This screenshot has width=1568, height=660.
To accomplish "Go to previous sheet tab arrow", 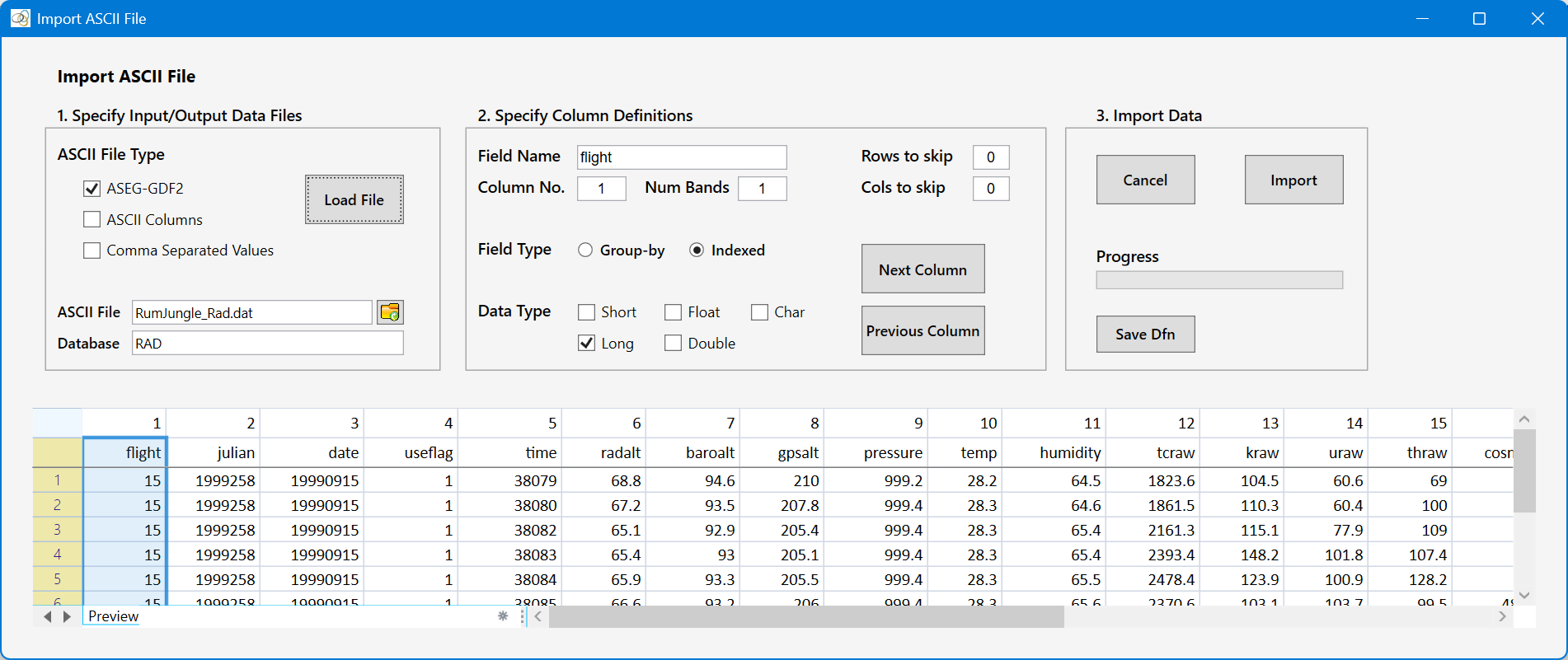I will click(x=48, y=616).
